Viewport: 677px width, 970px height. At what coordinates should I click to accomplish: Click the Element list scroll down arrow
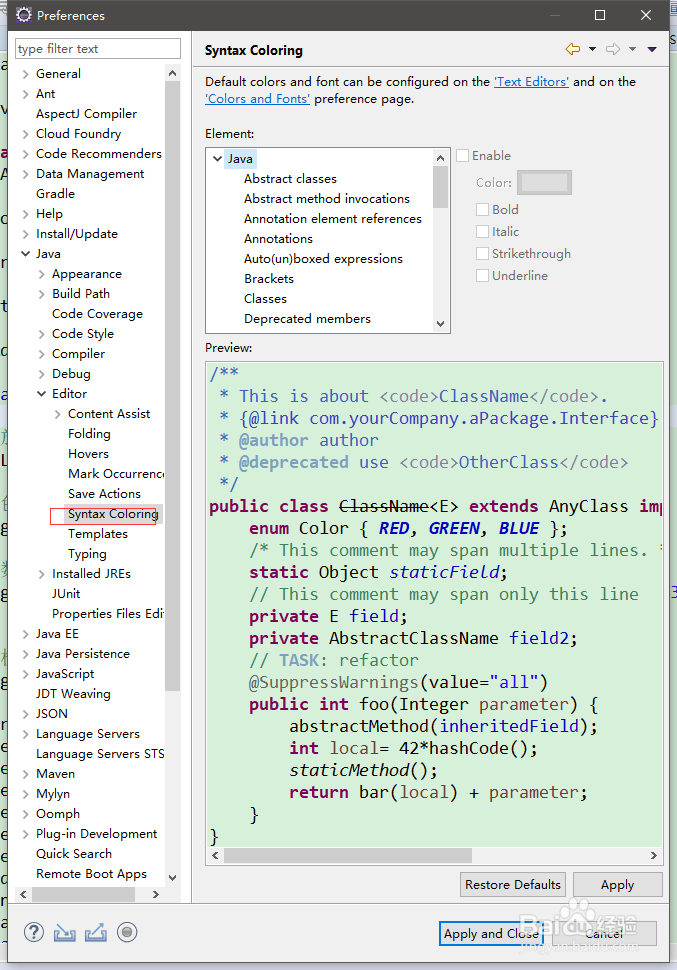click(x=441, y=324)
